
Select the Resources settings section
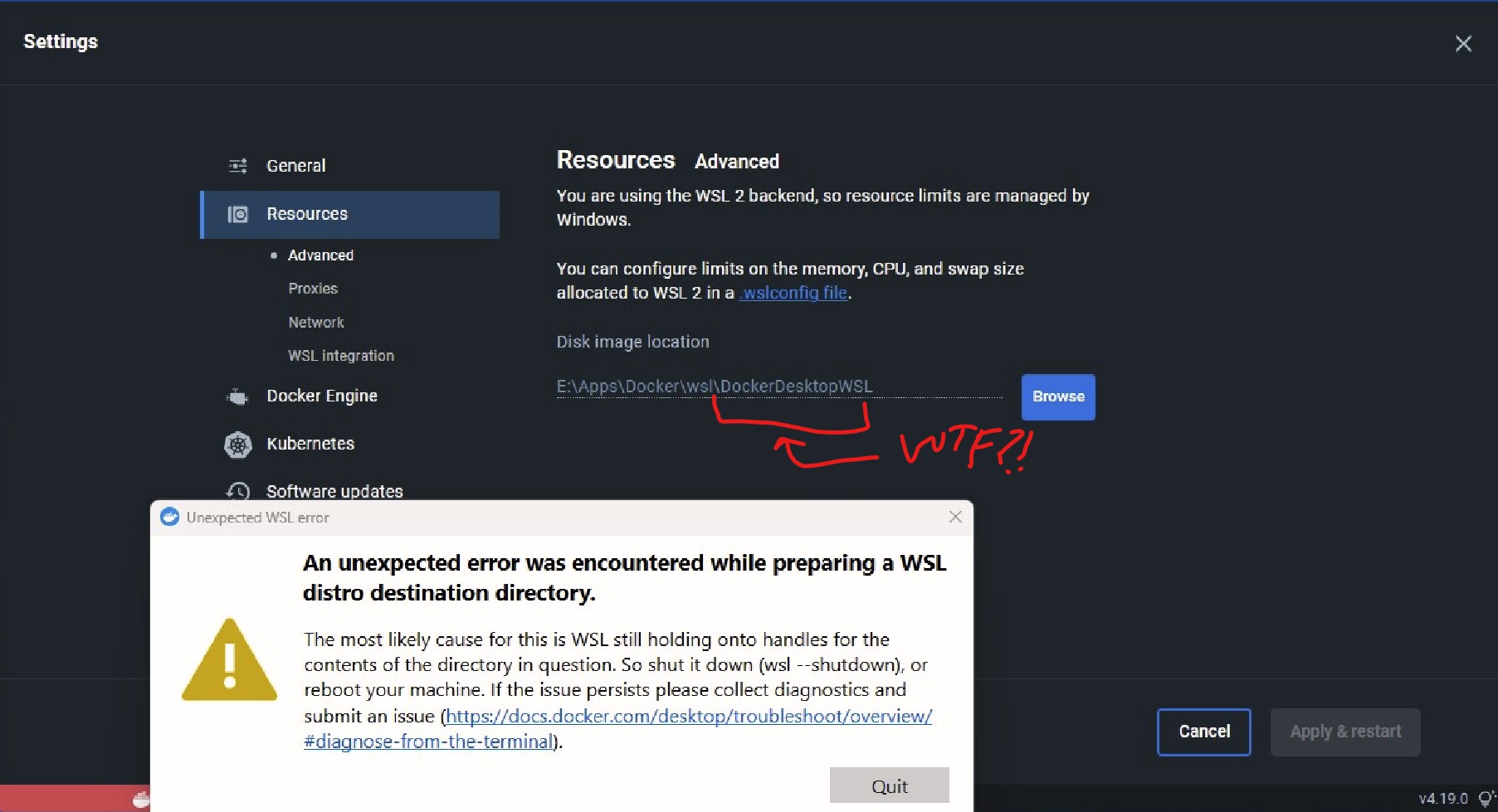click(x=349, y=214)
